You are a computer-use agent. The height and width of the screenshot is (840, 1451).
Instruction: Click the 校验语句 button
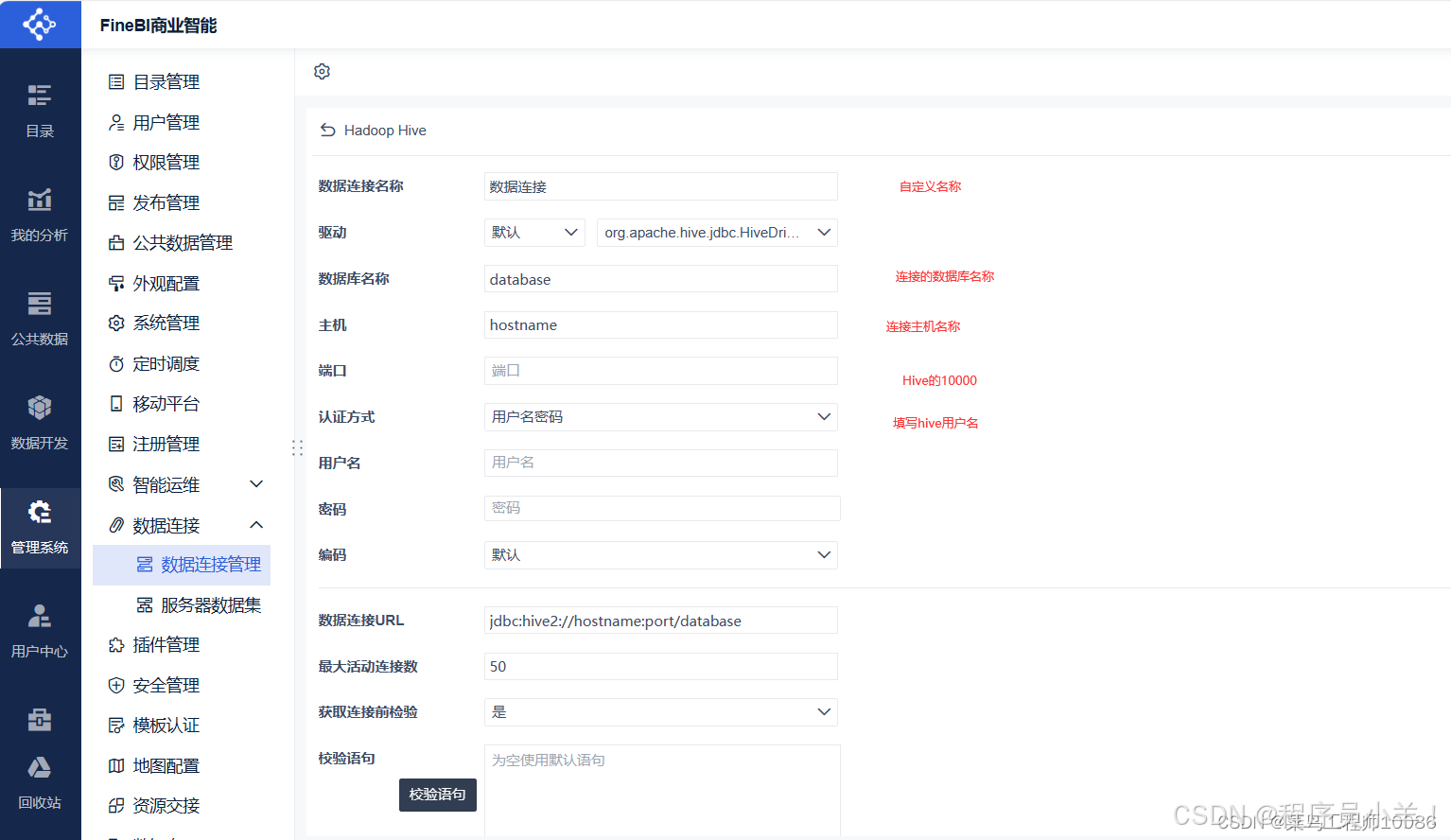click(x=438, y=795)
